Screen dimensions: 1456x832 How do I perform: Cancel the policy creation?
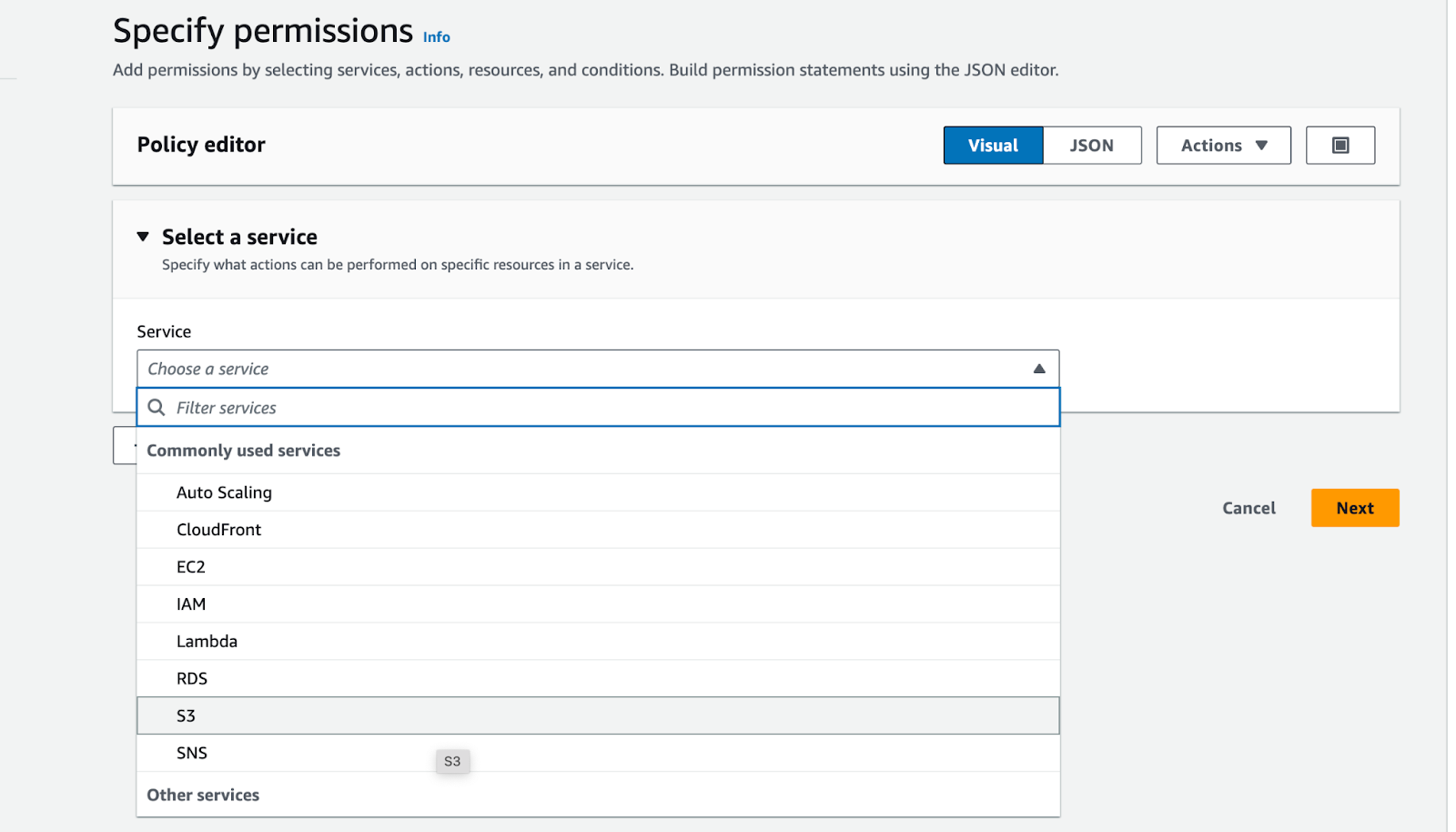[1249, 508]
